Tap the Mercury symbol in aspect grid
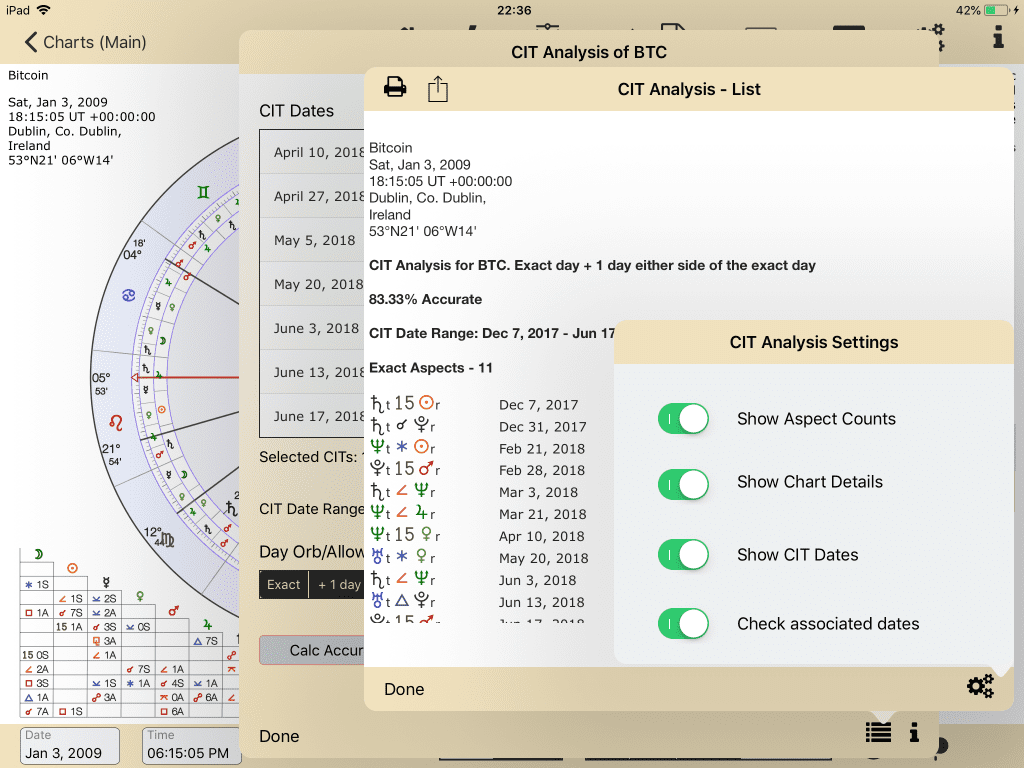Screen dimensions: 1024x768 [106, 582]
